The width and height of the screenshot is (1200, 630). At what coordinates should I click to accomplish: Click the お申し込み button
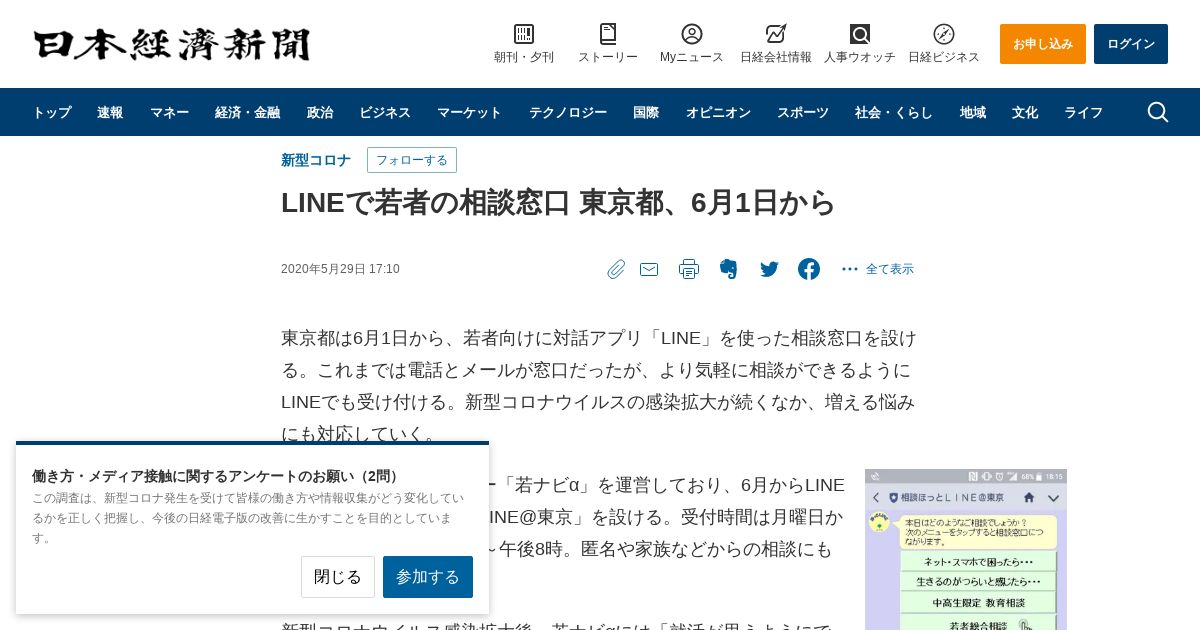(x=1043, y=44)
